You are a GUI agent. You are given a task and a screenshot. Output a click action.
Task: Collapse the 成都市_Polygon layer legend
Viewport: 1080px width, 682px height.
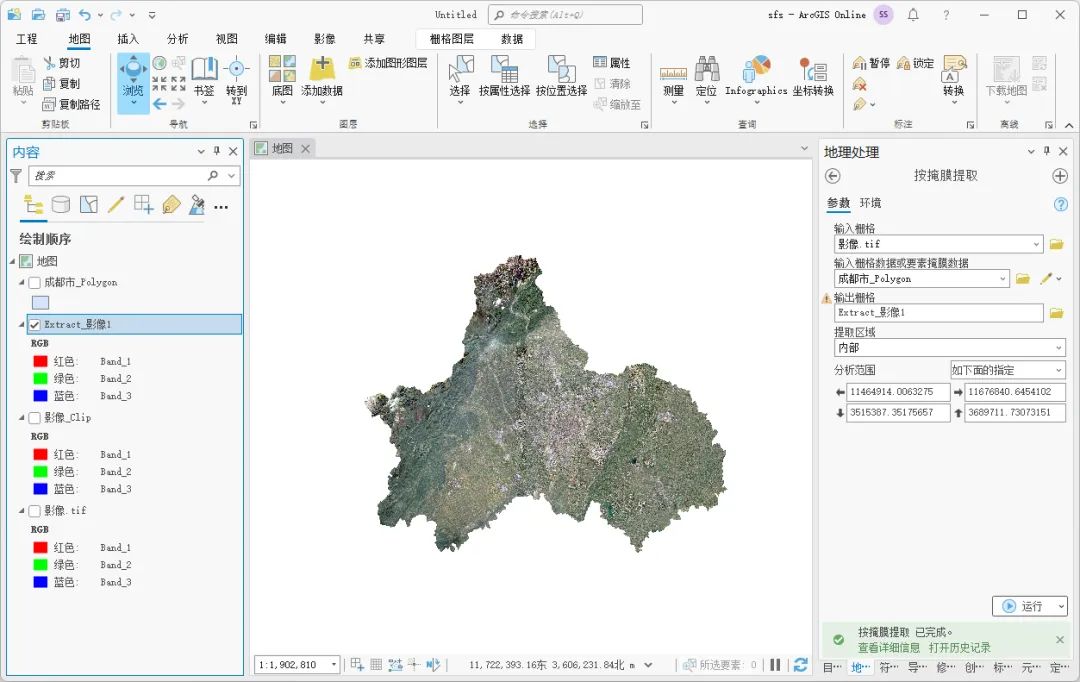(21, 282)
